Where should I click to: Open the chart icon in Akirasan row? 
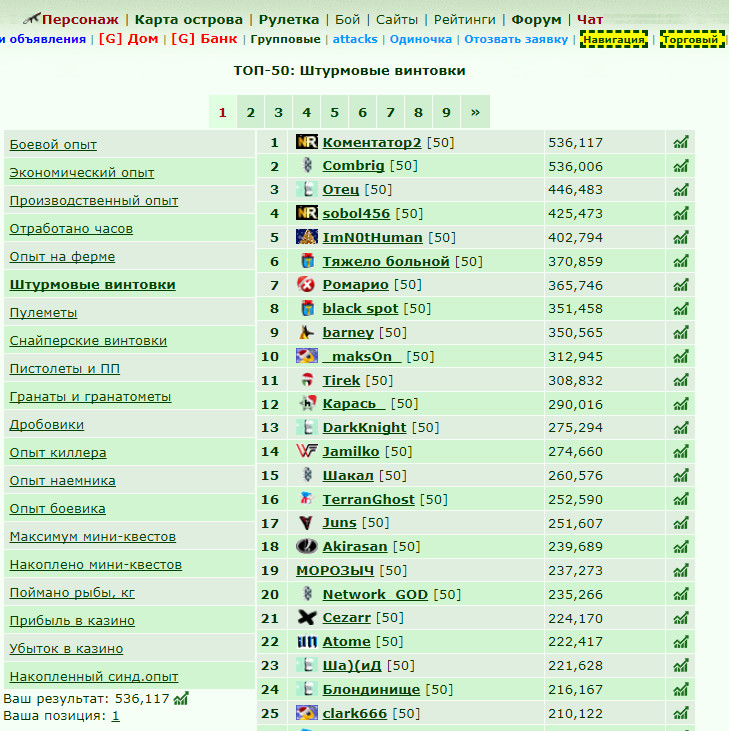(681, 546)
